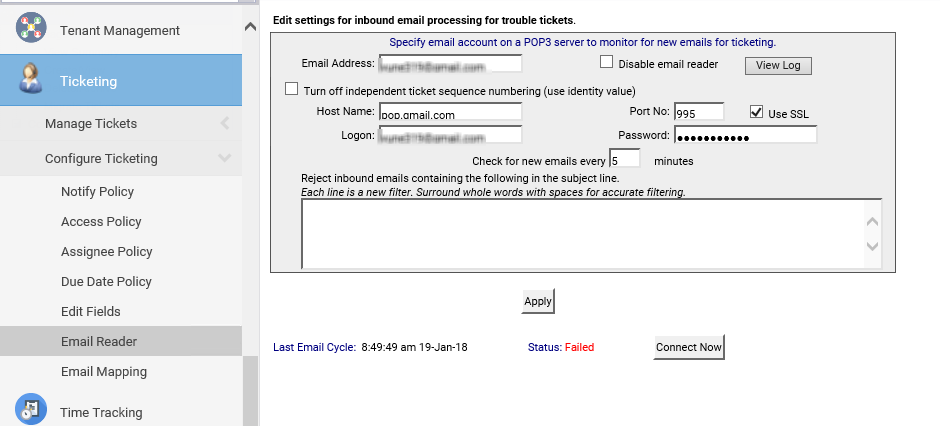Toggle the Disable email reader checkbox
This screenshot has width=940, height=426.
606,62
